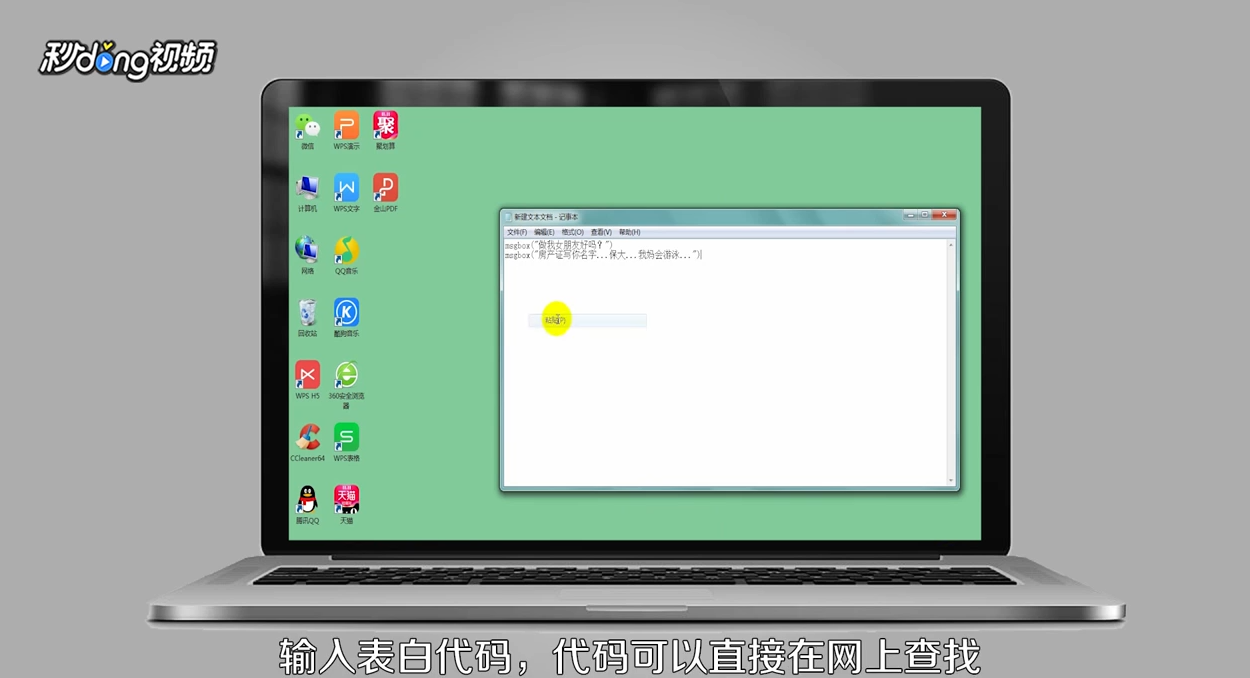Open the QQ音乐 desktop shortcut

coord(346,256)
